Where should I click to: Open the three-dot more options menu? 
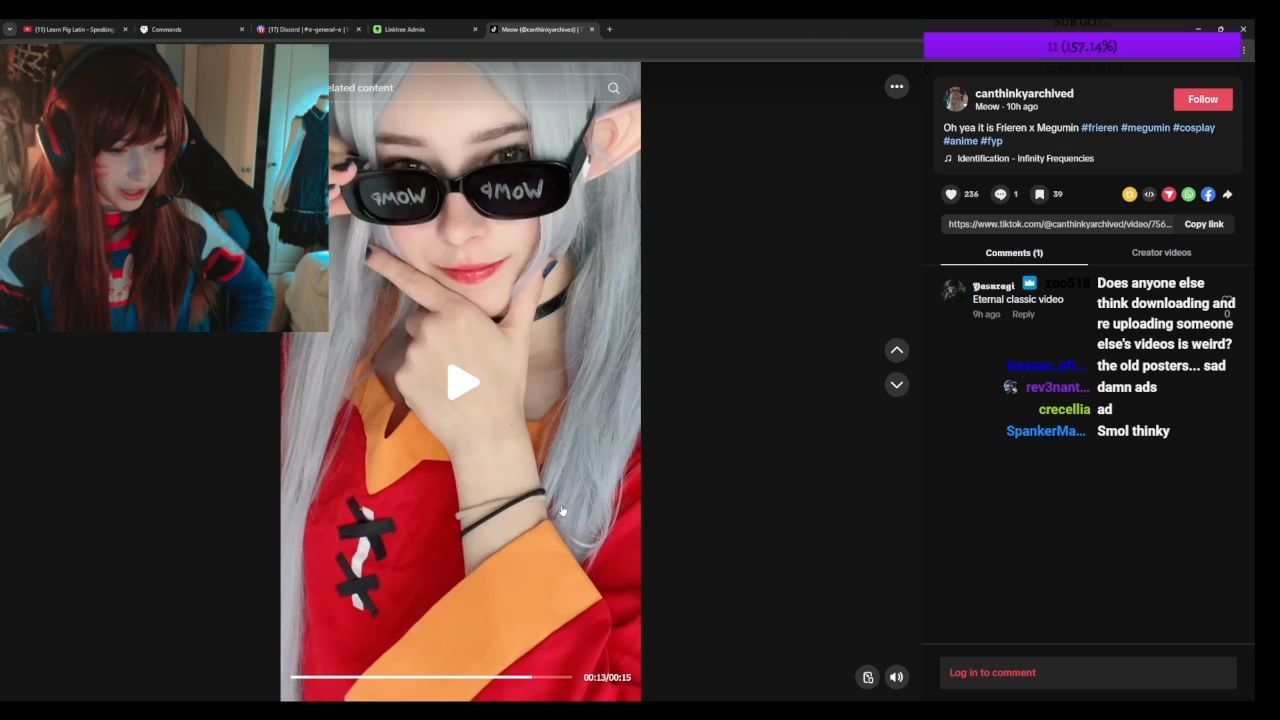pyautogui.click(x=896, y=87)
